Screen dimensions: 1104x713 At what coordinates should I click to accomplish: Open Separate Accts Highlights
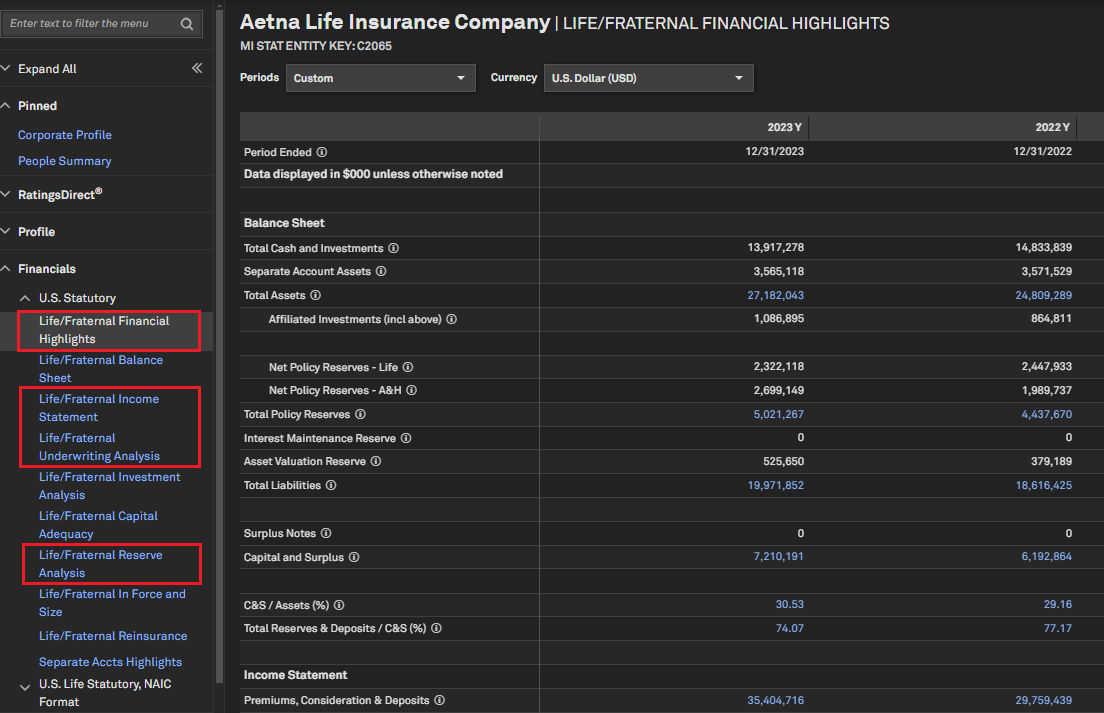[x=110, y=662]
